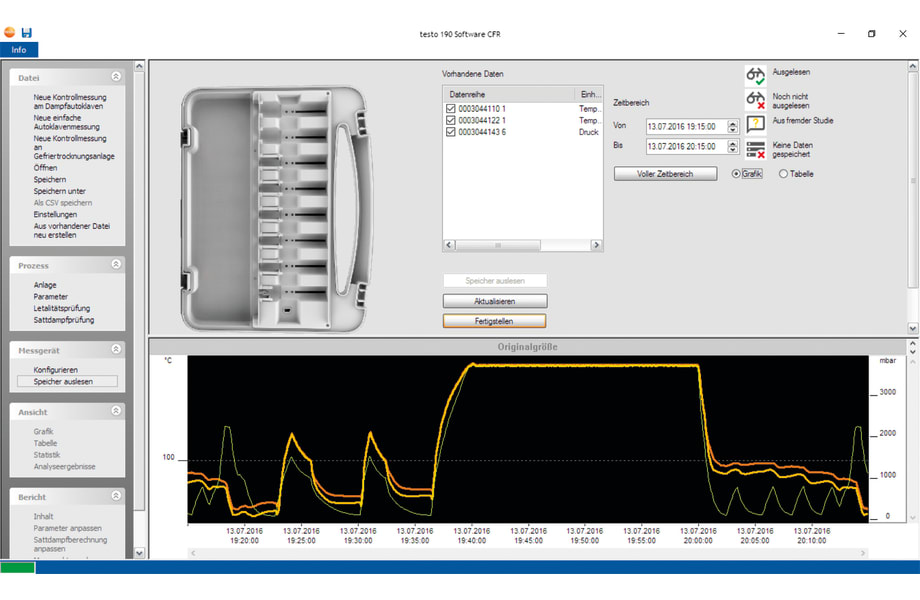This screenshot has width=920, height=600.
Task: Click the Voller Zeitbereich button
Action: click(664, 172)
